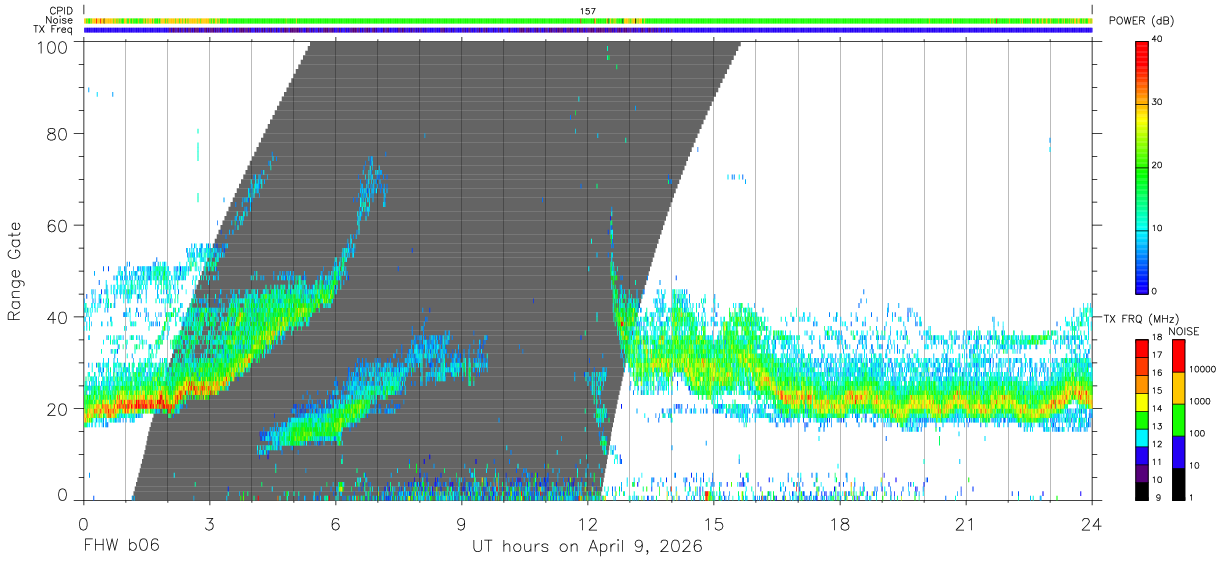Click the 80 range gate tick label
The height and width of the screenshot is (567, 1228).
point(58,133)
